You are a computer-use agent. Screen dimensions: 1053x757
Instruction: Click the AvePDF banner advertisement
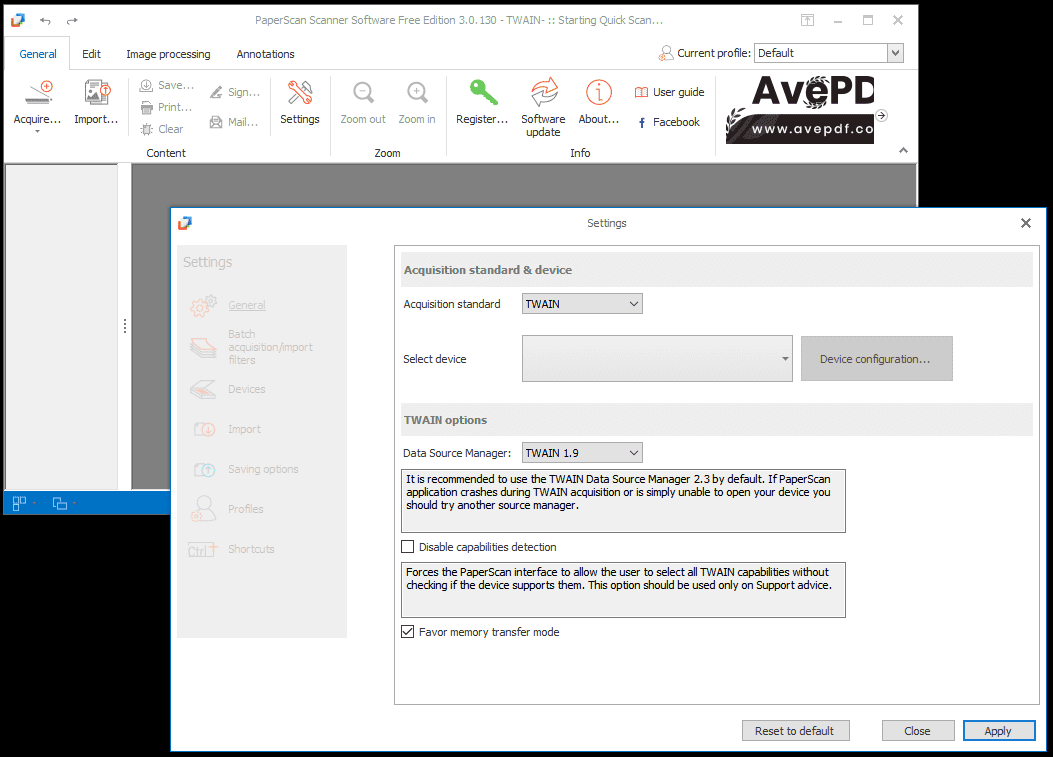(x=800, y=109)
